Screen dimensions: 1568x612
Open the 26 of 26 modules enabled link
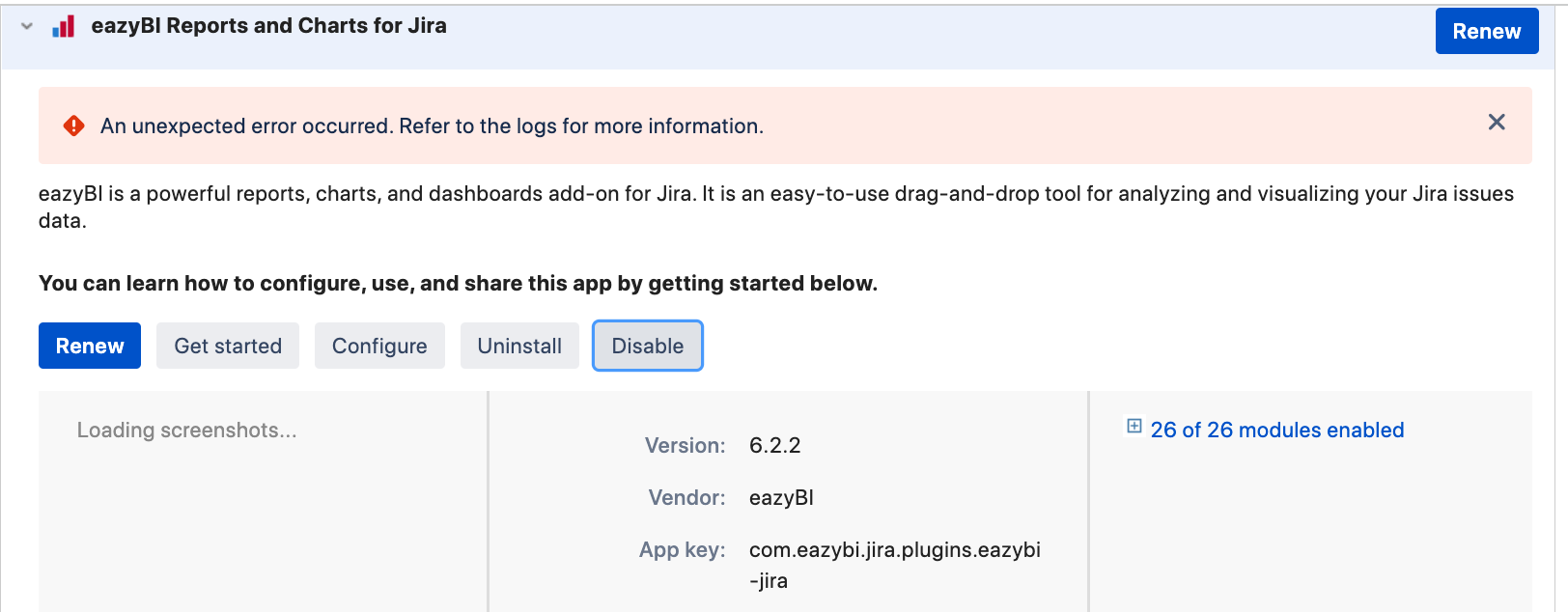[x=1277, y=430]
